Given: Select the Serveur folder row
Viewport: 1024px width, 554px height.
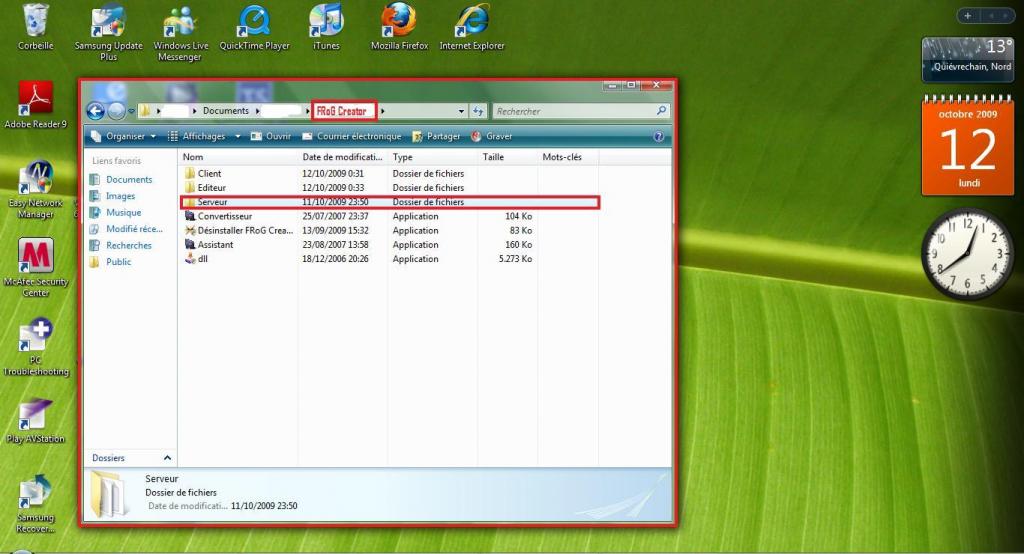Looking at the screenshot, I should tap(390, 202).
